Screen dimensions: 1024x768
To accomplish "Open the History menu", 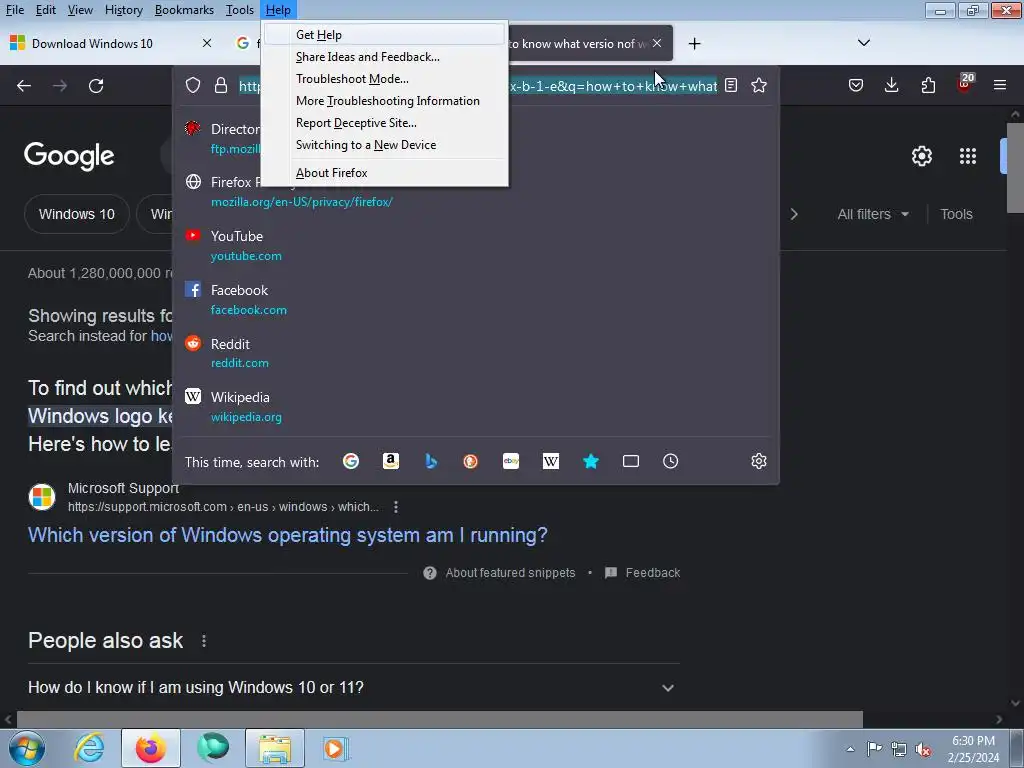I will point(123,10).
